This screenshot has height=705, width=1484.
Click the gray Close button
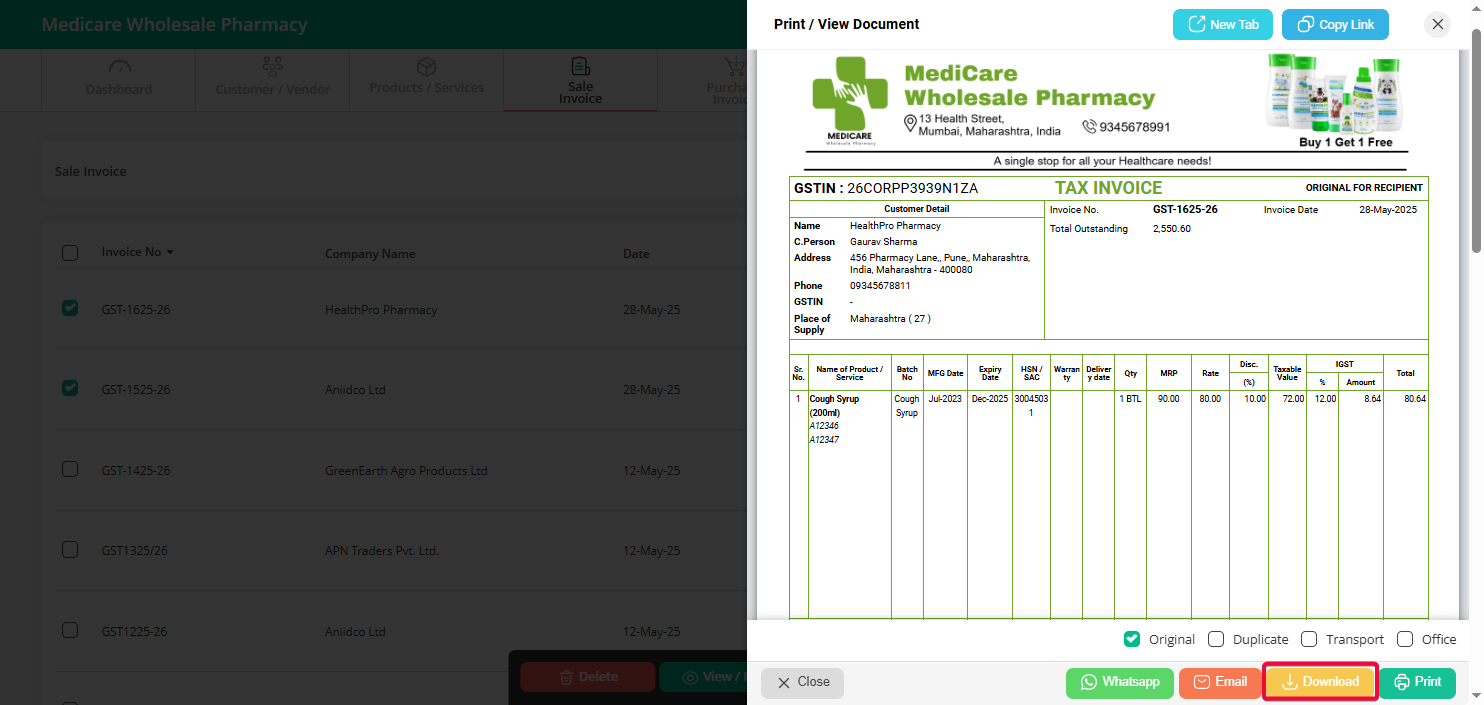[802, 682]
